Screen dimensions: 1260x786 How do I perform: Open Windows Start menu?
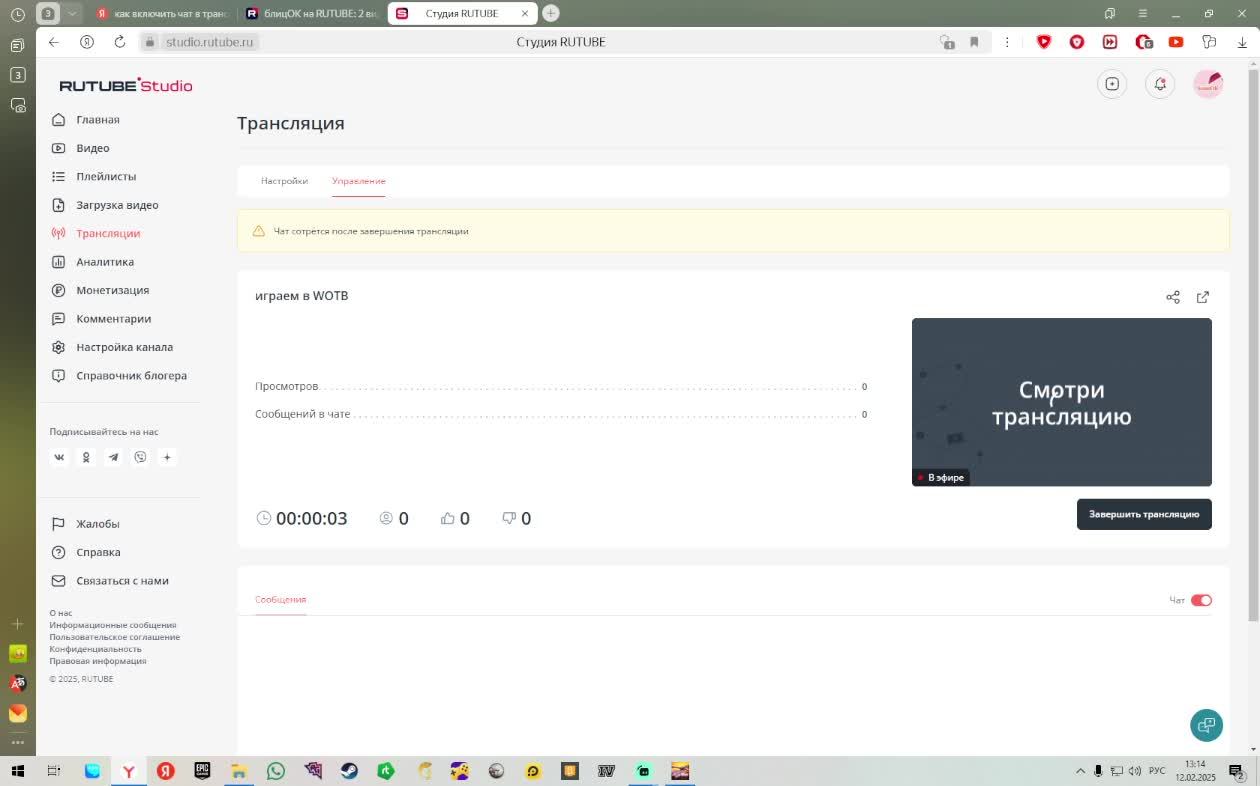(x=17, y=771)
